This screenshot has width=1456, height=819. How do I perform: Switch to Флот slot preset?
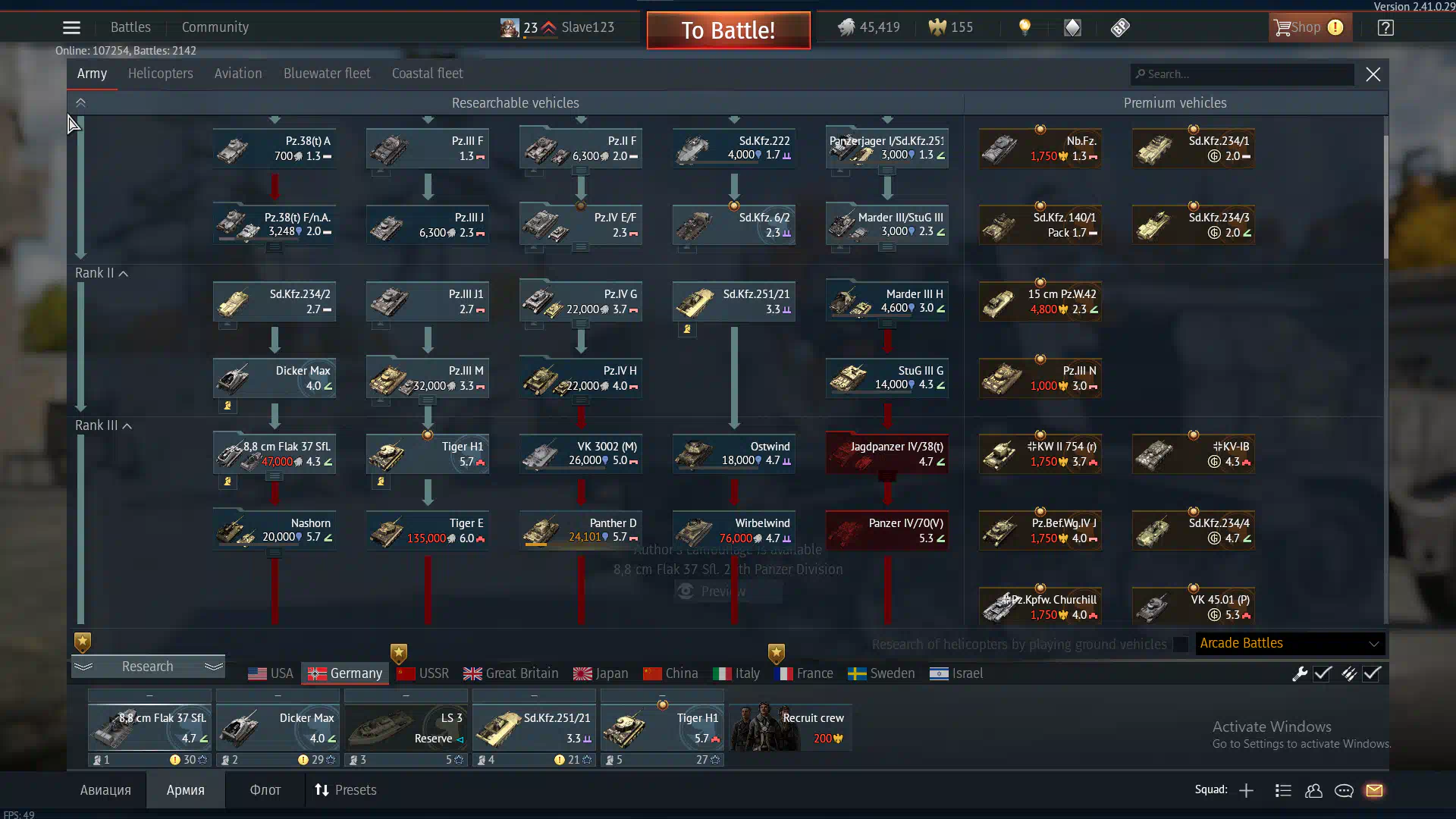coord(265,790)
